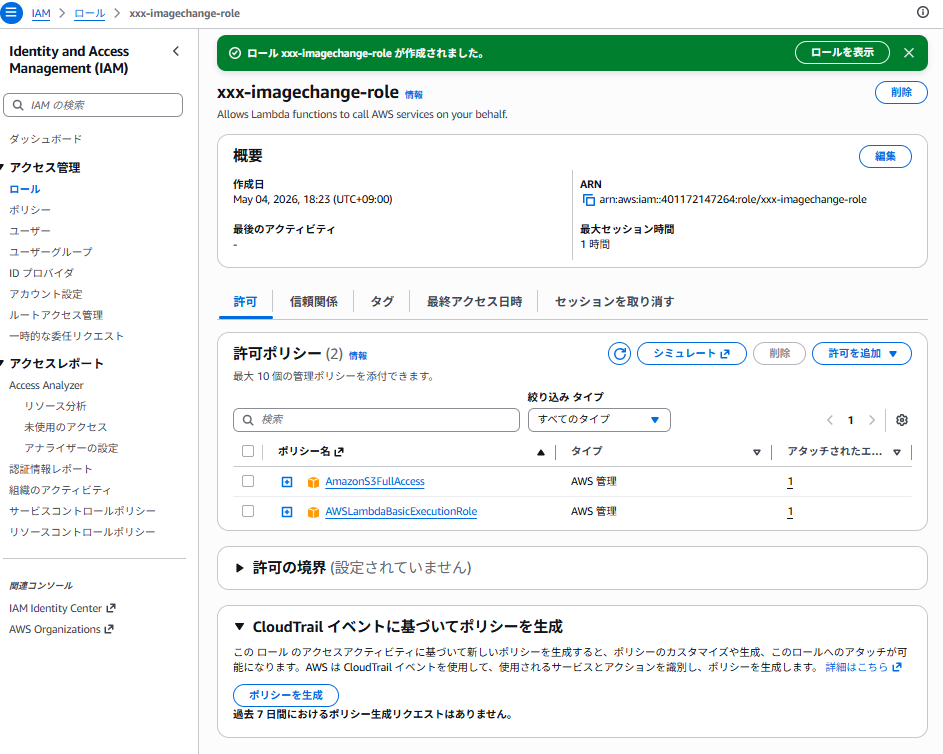Click the AWSLambdaBasicExecutionRole orange policy icon

coord(313,512)
